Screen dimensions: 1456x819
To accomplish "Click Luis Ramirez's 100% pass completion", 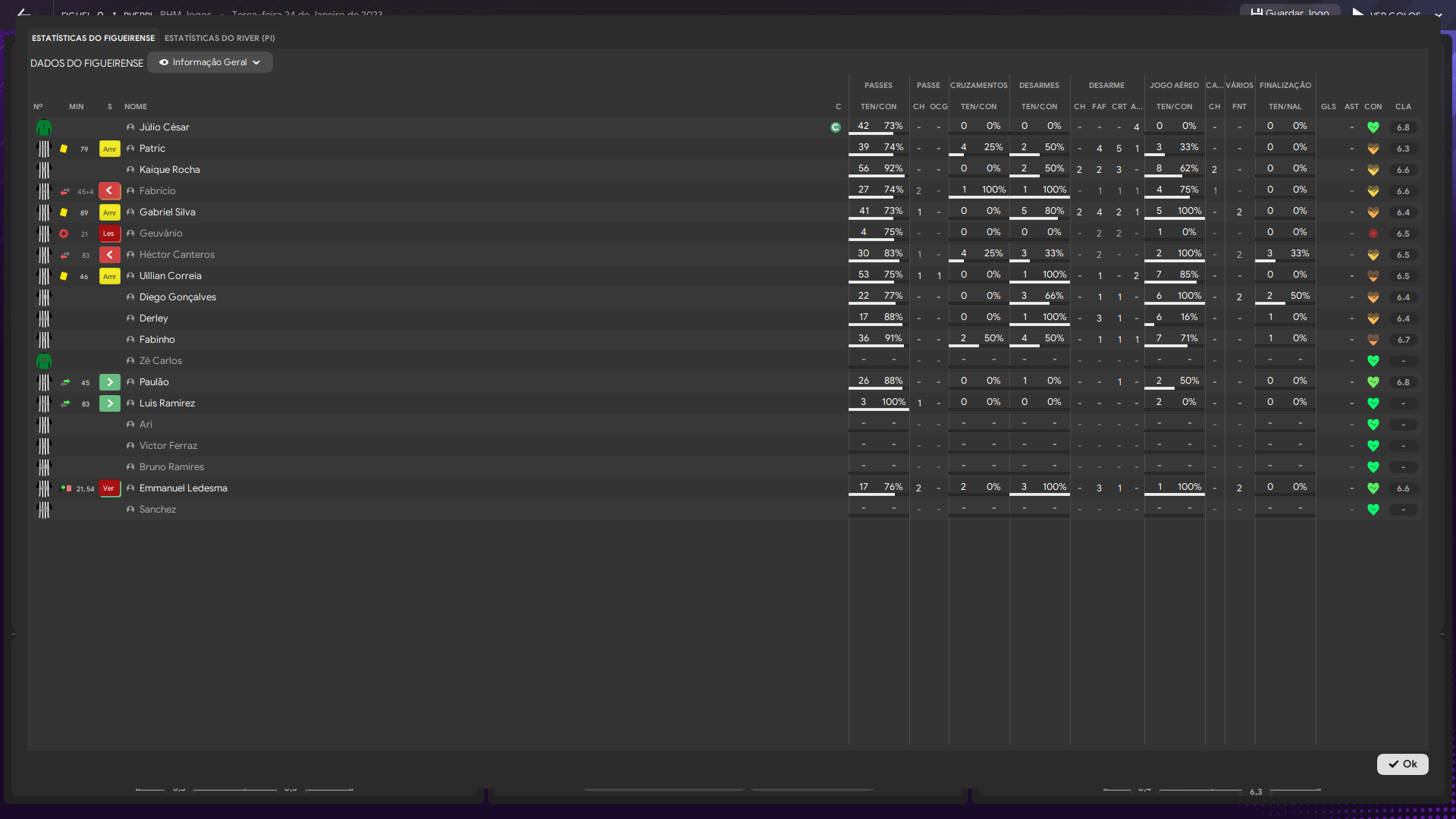I will coord(893,402).
